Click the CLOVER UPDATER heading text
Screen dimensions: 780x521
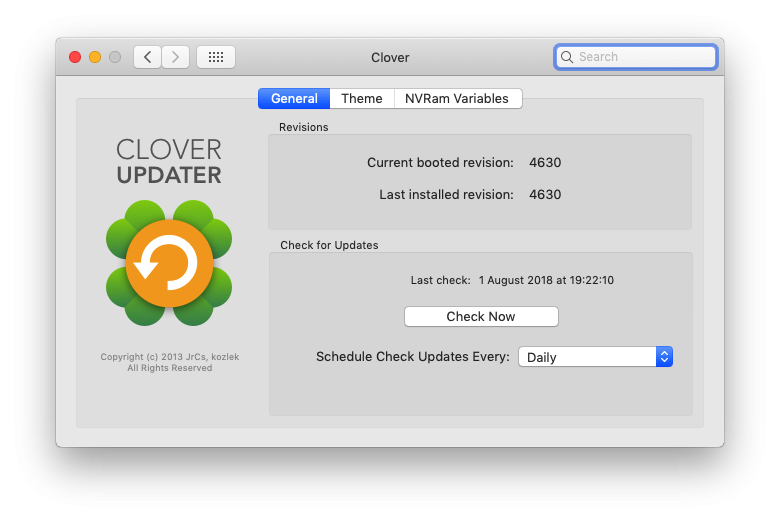click(169, 162)
